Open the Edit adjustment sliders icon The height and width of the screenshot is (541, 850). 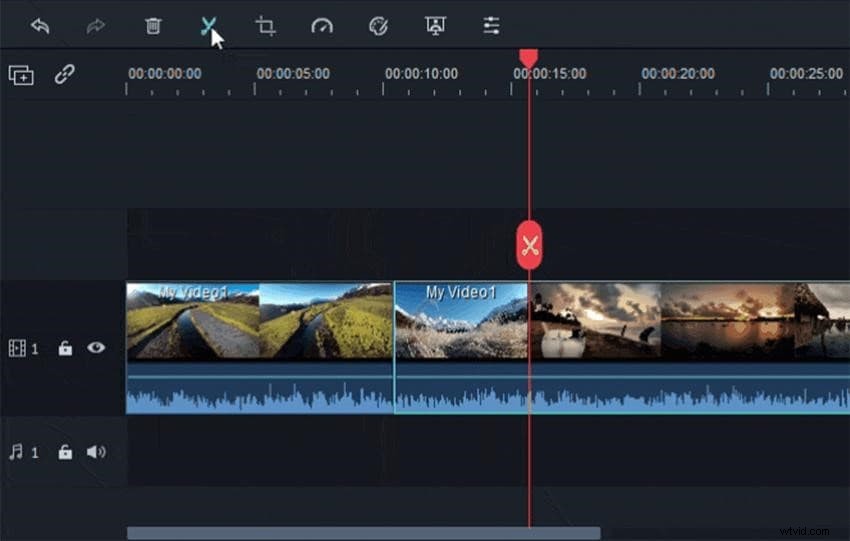coord(491,25)
